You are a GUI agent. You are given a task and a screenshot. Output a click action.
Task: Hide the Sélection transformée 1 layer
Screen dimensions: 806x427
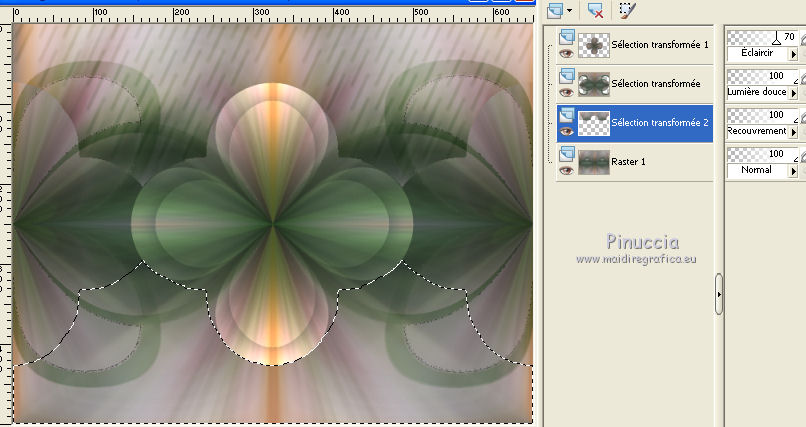click(566, 53)
